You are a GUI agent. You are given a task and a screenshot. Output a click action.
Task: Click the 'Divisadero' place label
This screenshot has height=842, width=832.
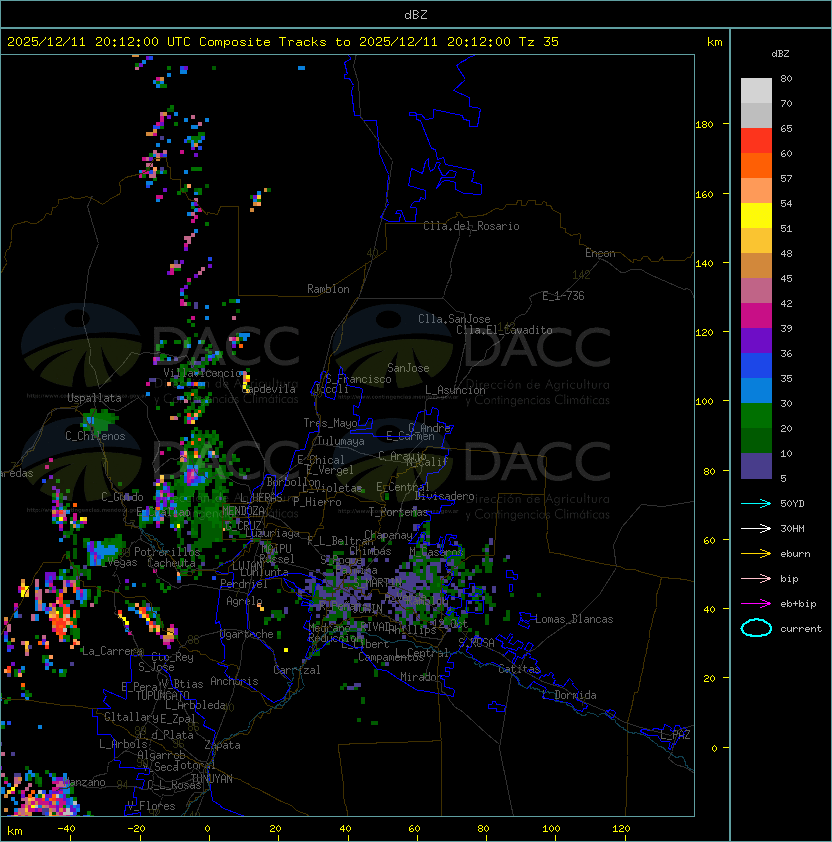click(444, 496)
